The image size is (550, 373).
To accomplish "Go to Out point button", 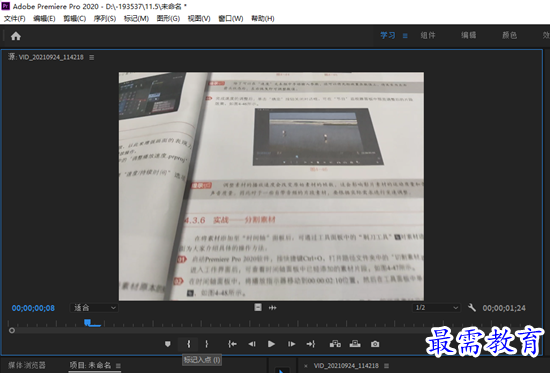I will tap(311, 344).
